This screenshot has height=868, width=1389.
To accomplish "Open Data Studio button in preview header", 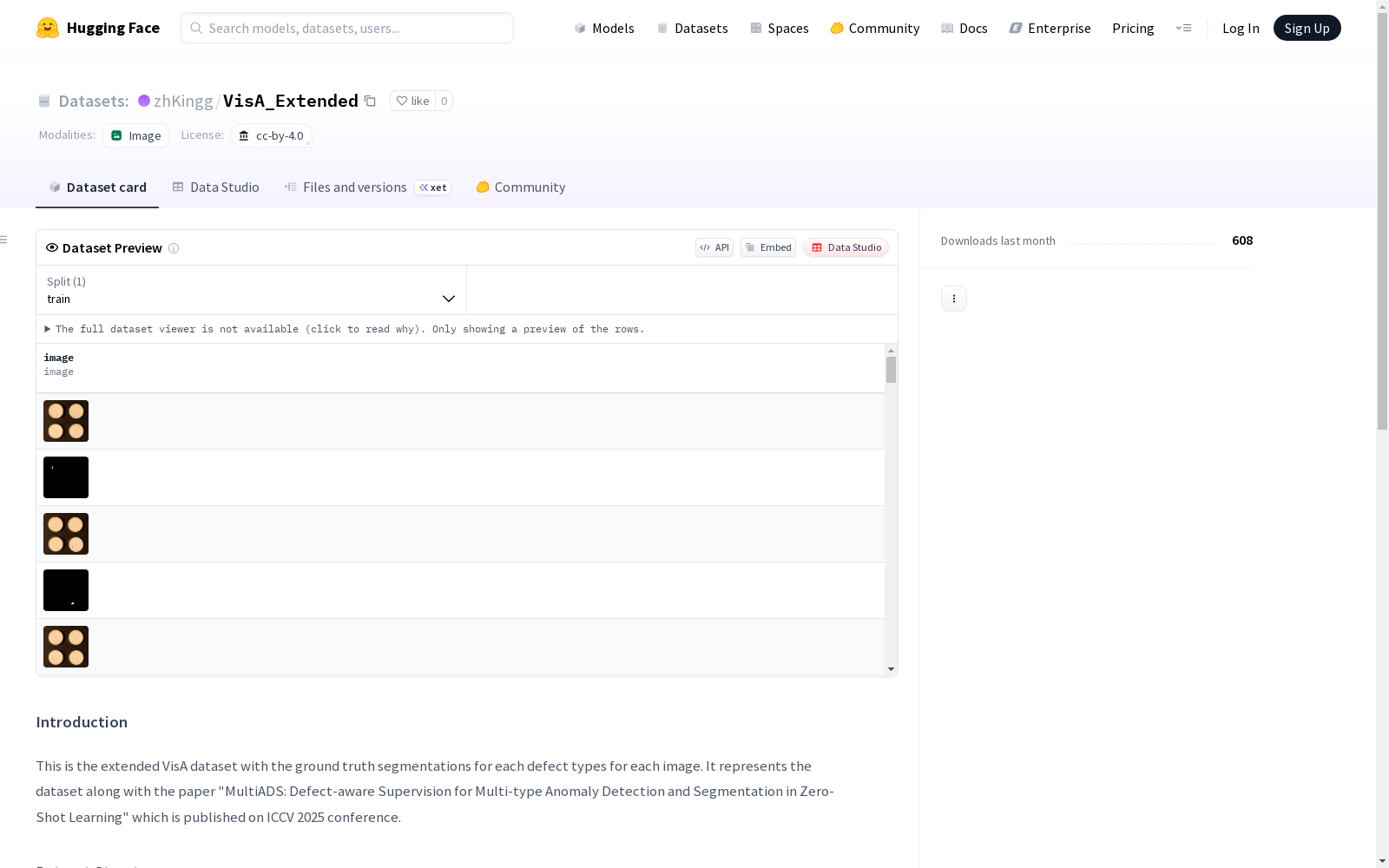I will click(x=846, y=247).
